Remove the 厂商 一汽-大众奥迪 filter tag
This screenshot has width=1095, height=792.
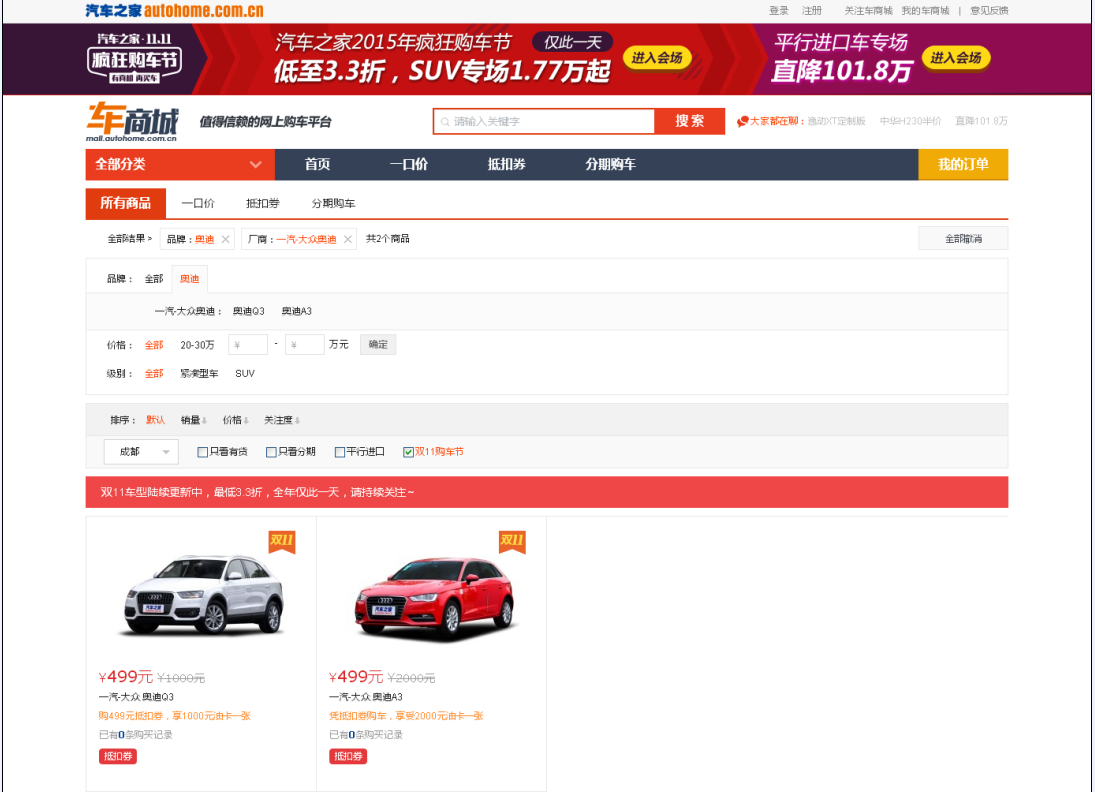coord(348,239)
